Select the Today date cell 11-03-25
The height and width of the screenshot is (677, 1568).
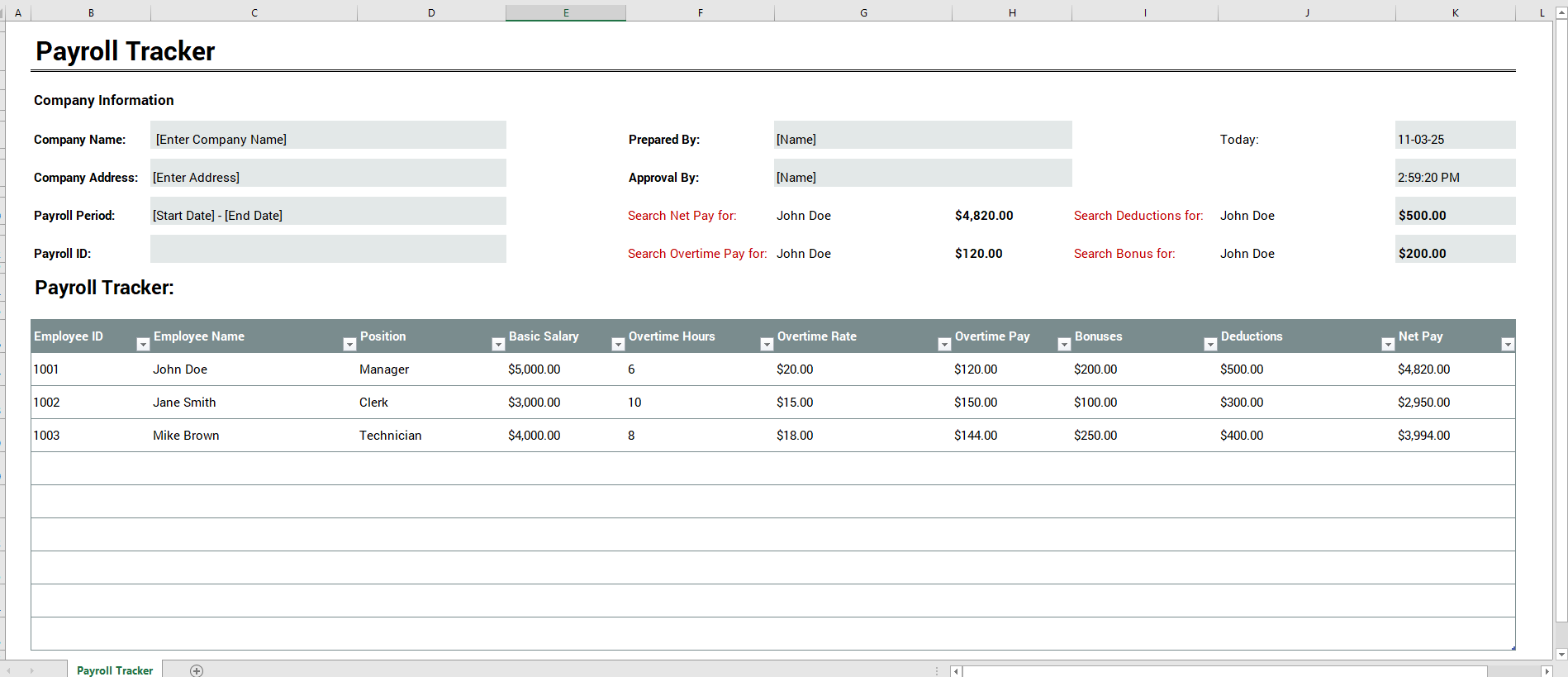click(x=1456, y=135)
